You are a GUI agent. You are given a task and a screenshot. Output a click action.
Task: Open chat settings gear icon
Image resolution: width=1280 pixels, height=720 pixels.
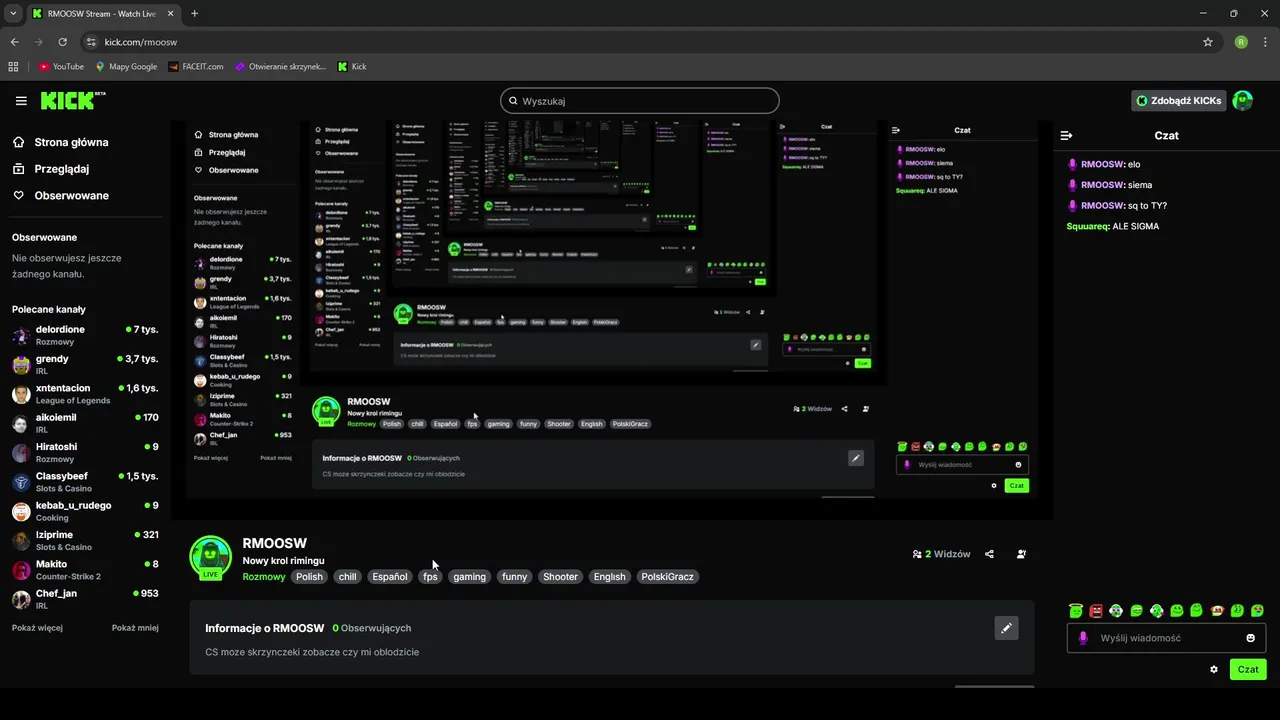point(1214,669)
